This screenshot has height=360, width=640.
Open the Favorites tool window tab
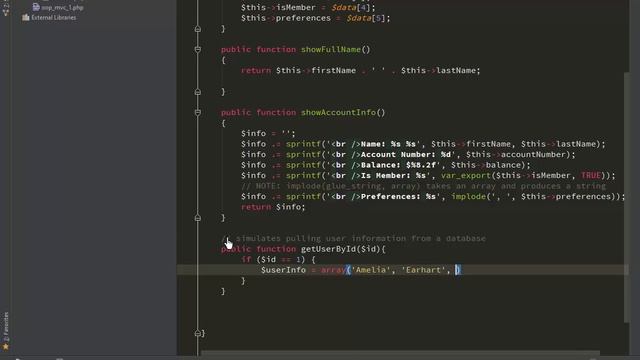click(6, 327)
